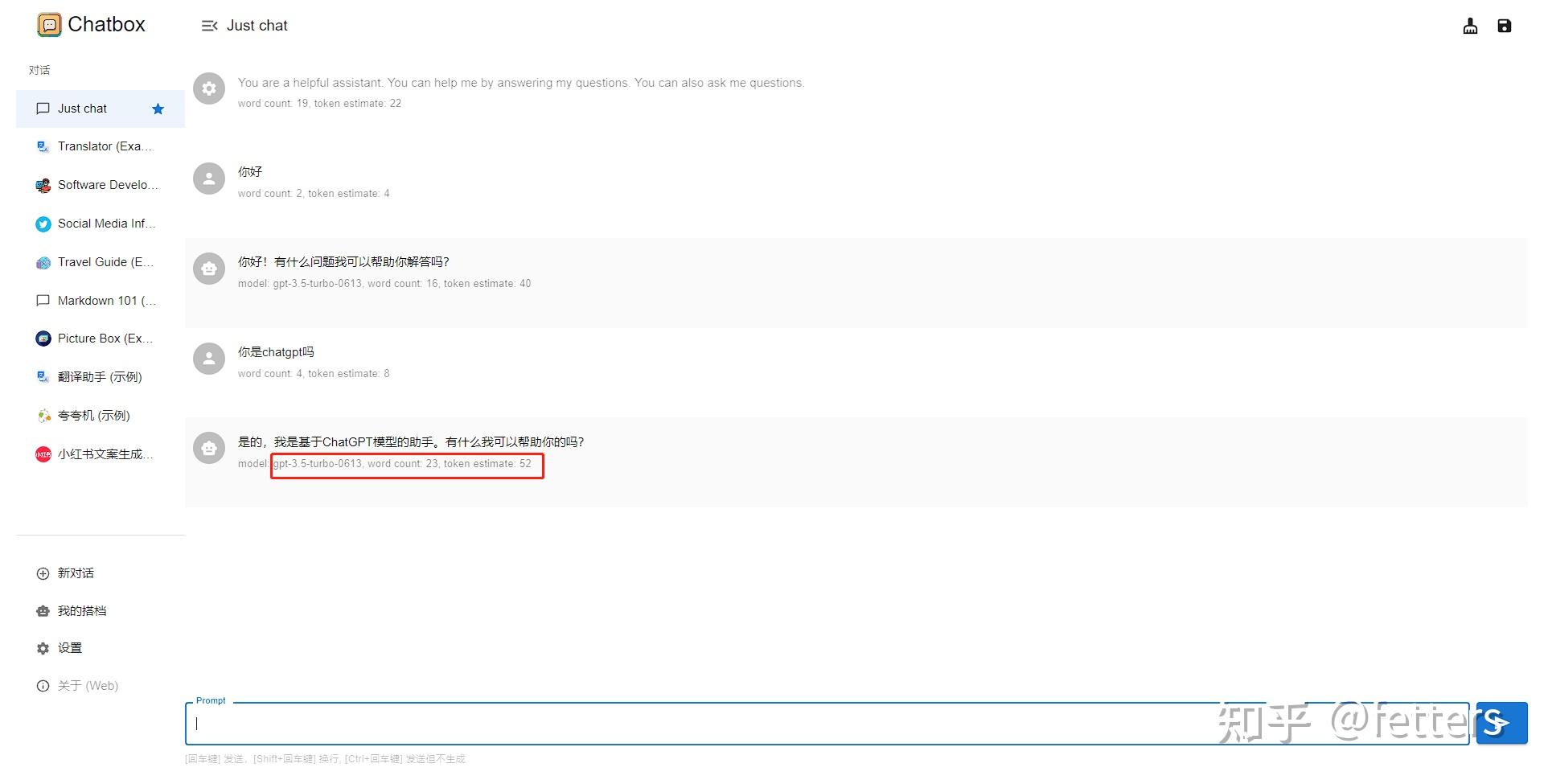Click the plus icon beside 新对话
The height and width of the screenshot is (784, 1544).
click(43, 574)
